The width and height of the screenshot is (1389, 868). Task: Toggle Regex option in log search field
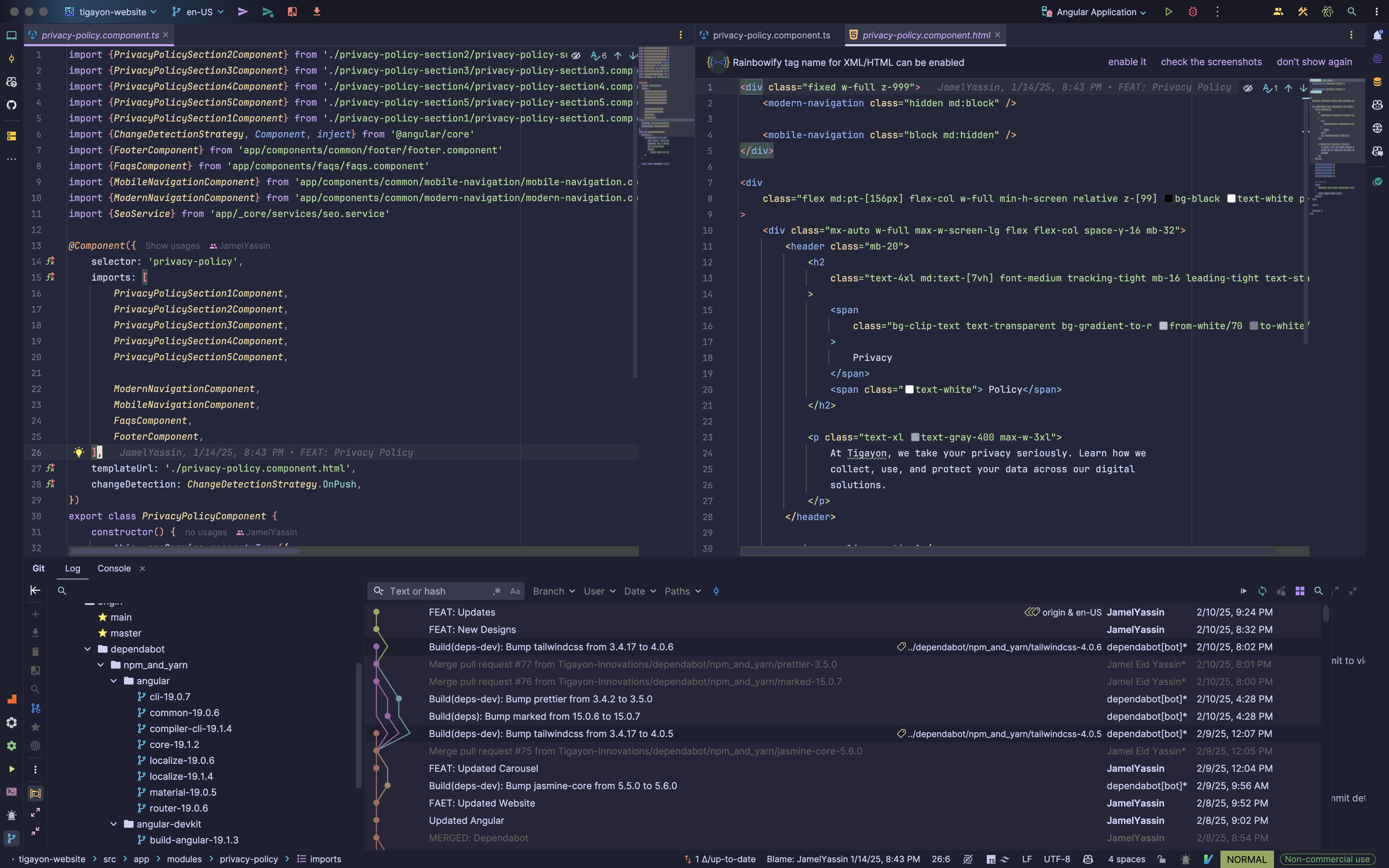(x=497, y=591)
